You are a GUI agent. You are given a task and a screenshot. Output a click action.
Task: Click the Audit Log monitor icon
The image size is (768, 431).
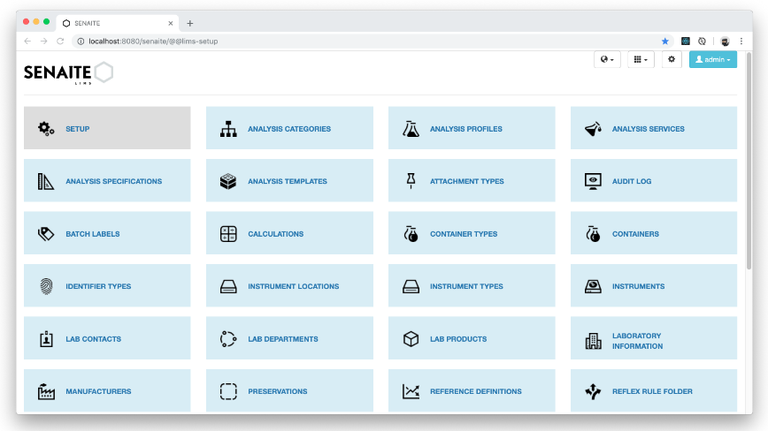(x=593, y=181)
